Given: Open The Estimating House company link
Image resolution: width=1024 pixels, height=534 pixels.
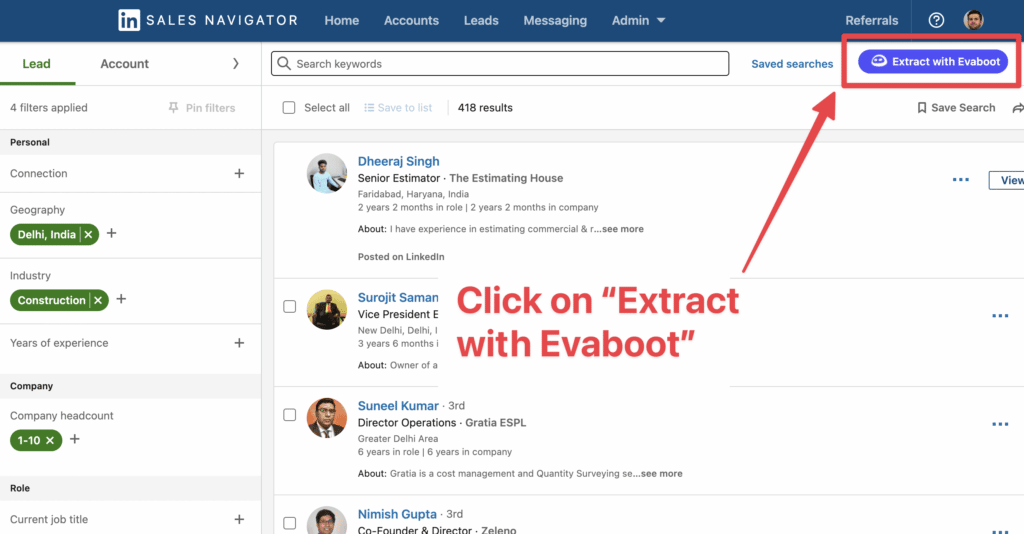Looking at the screenshot, I should 506,178.
